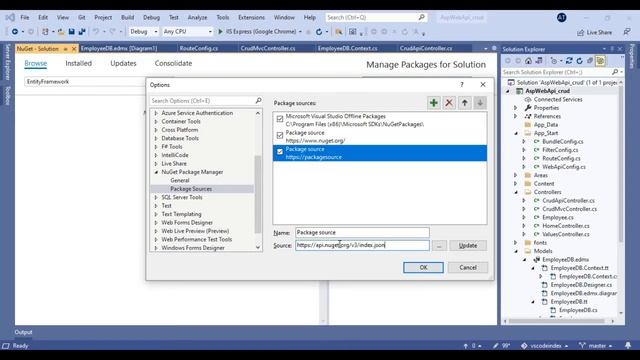640x360 pixels.
Task: Select General under NuGet Package Manager
Action: point(180,180)
